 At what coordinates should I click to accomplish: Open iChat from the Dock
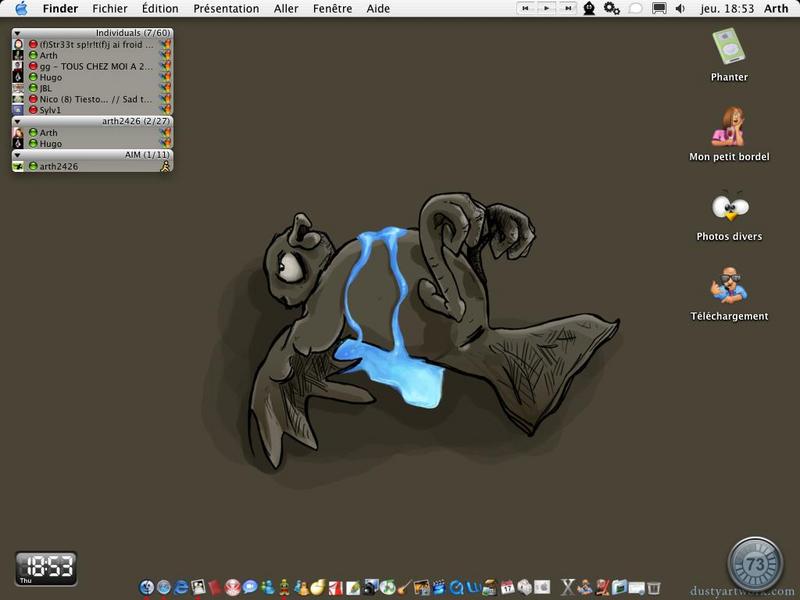249,587
